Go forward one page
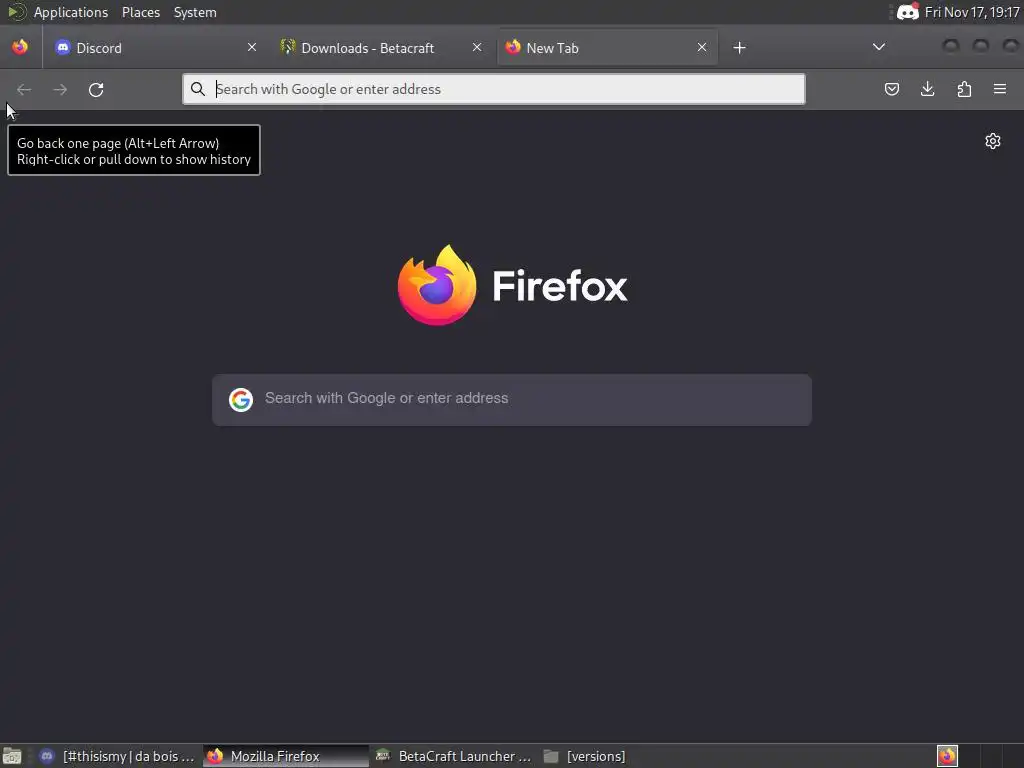This screenshot has width=1024, height=768. point(60,89)
